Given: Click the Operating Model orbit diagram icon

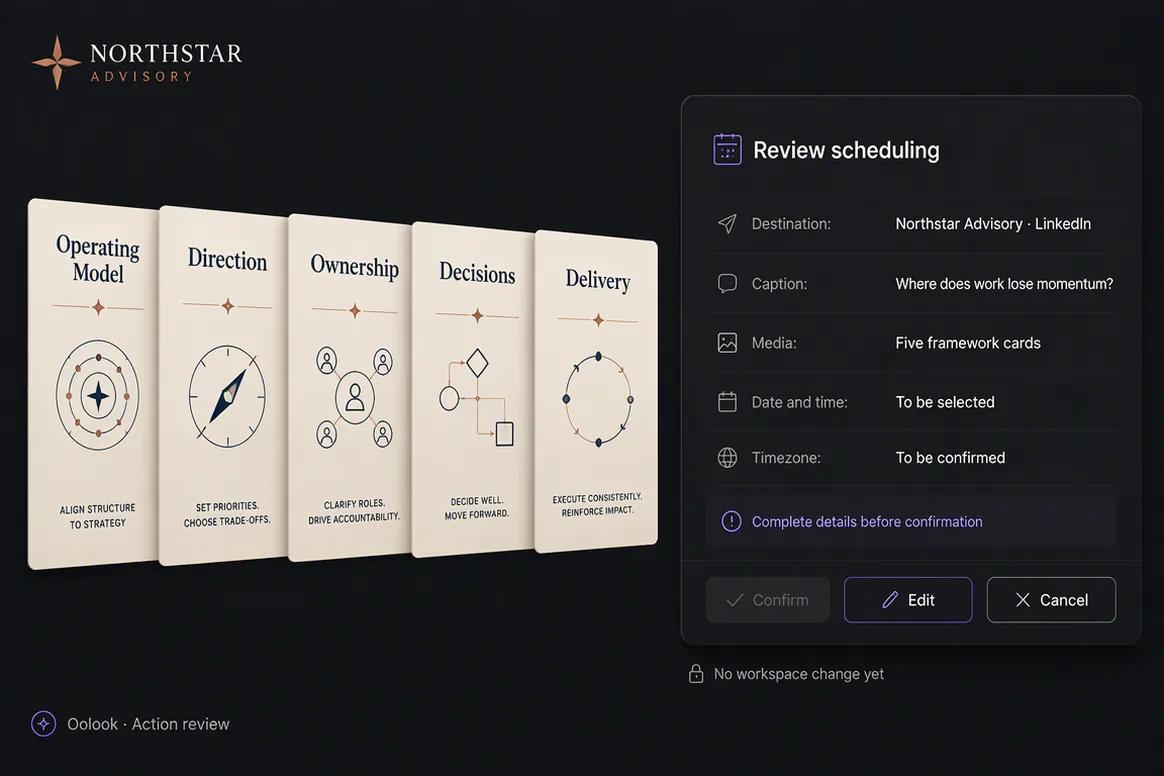Looking at the screenshot, I should click(97, 395).
